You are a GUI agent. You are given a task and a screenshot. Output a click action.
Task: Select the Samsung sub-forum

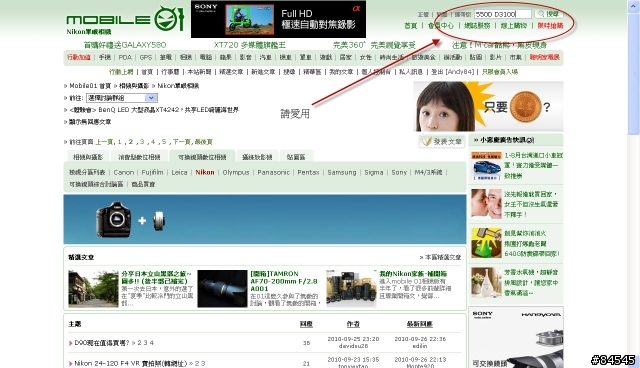pos(342,173)
